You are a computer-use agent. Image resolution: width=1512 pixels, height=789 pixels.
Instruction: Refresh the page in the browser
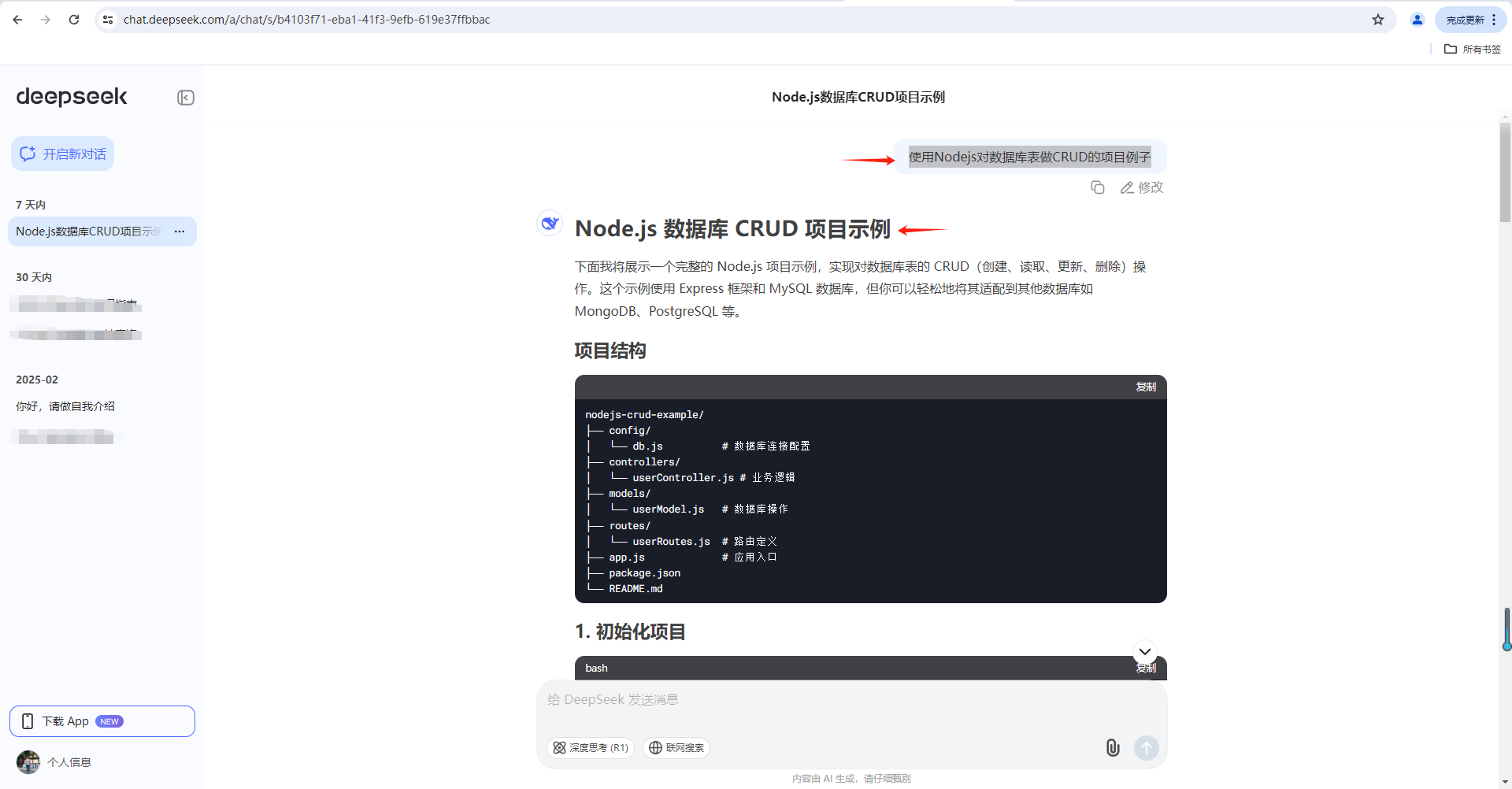tap(74, 20)
